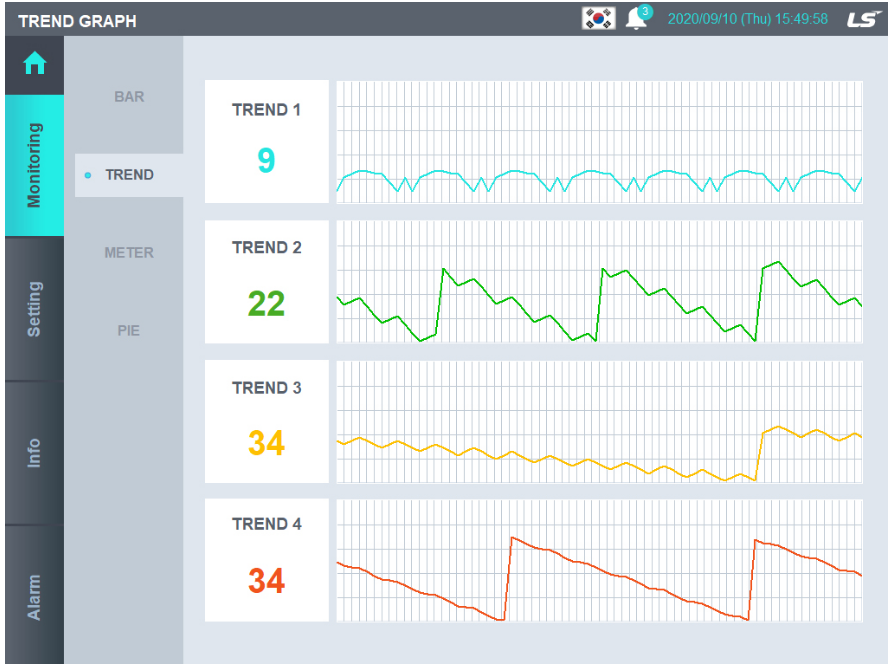894x667 pixels.
Task: Click the TREND 2 value panel
Action: tap(267, 282)
